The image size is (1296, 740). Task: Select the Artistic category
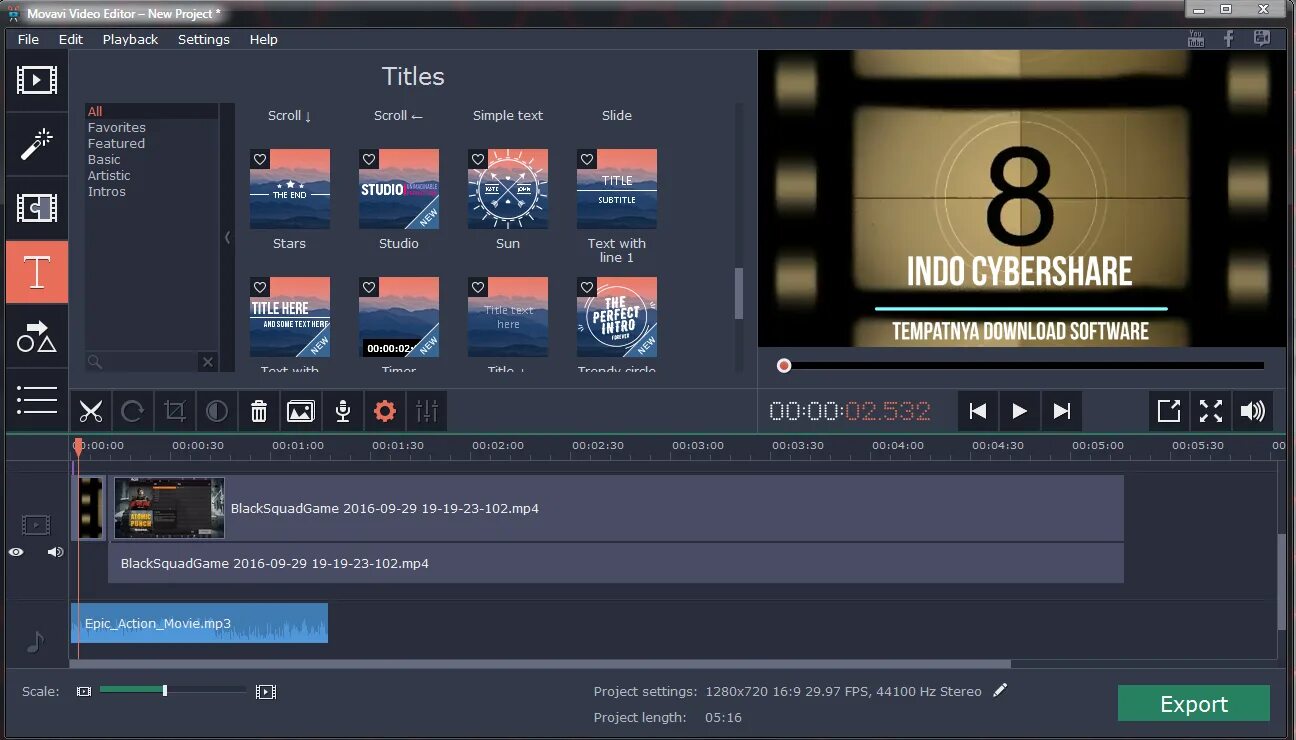[x=109, y=175]
